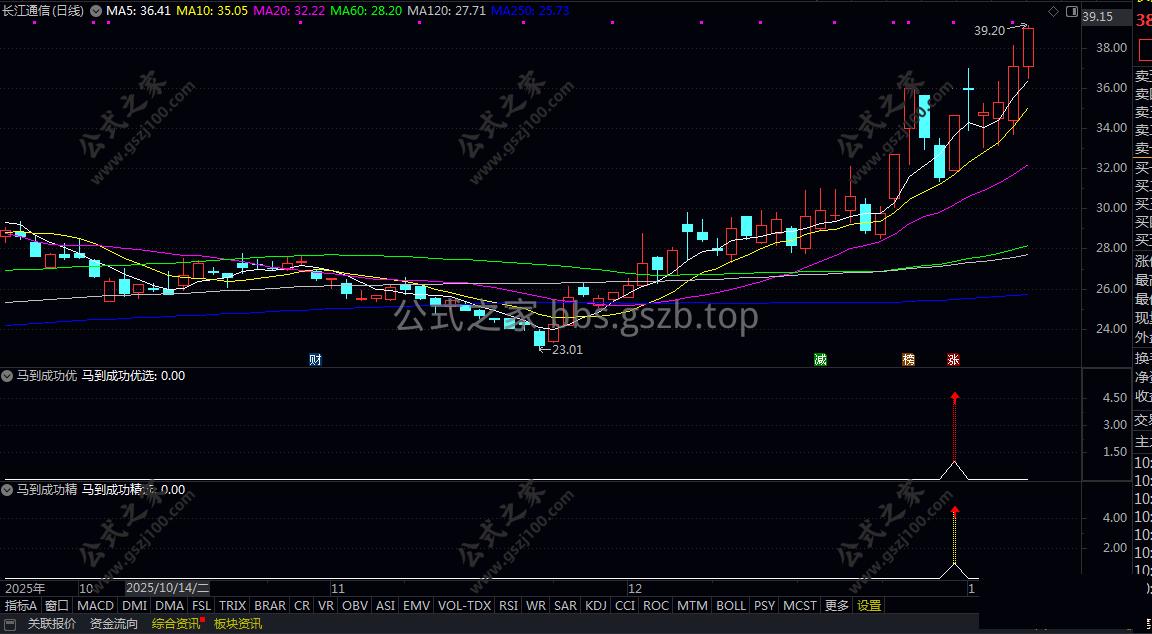Image resolution: width=1152 pixels, height=634 pixels.
Task: Click the 长江通信(日线) chart title
Action: click(44, 11)
